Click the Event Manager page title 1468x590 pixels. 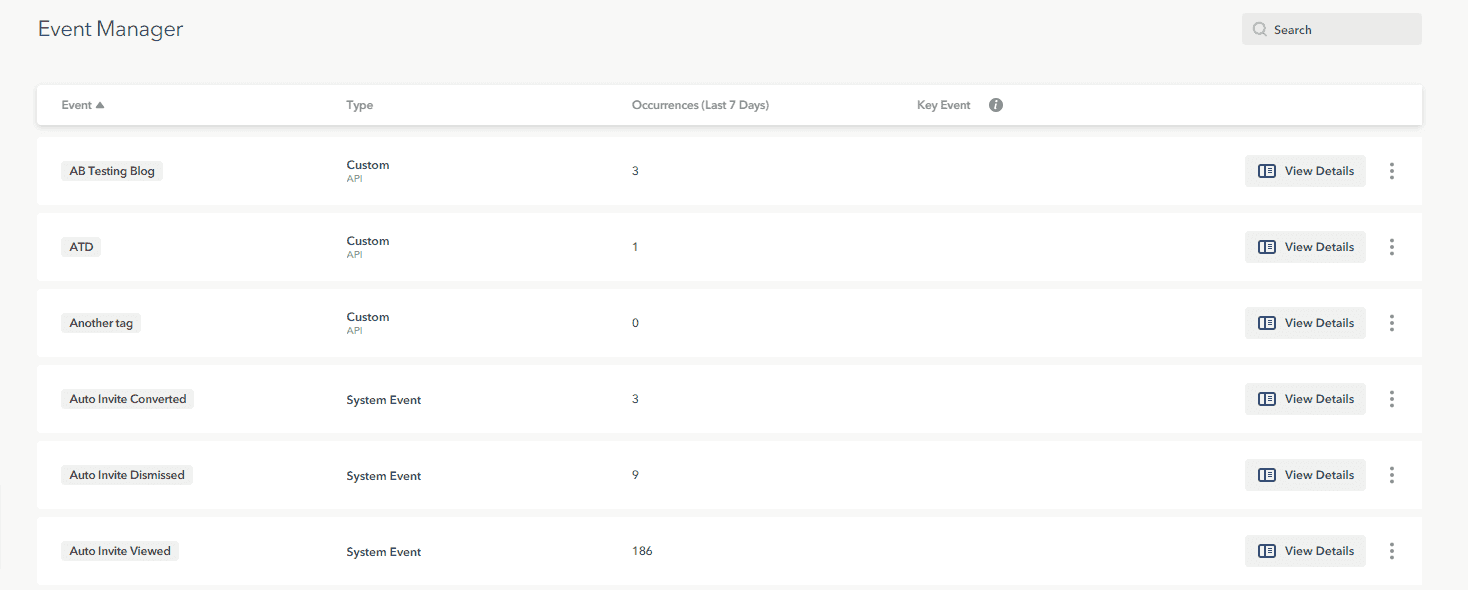point(111,29)
